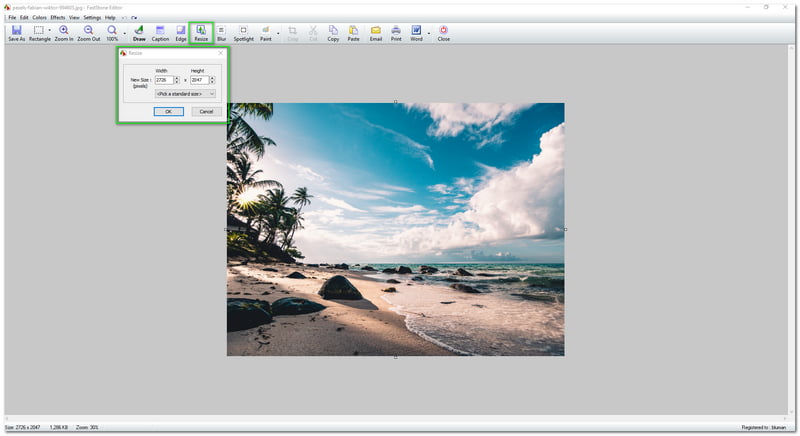The image size is (800, 436).
Task: Click the Zoom In magnifier icon
Action: 64,31
